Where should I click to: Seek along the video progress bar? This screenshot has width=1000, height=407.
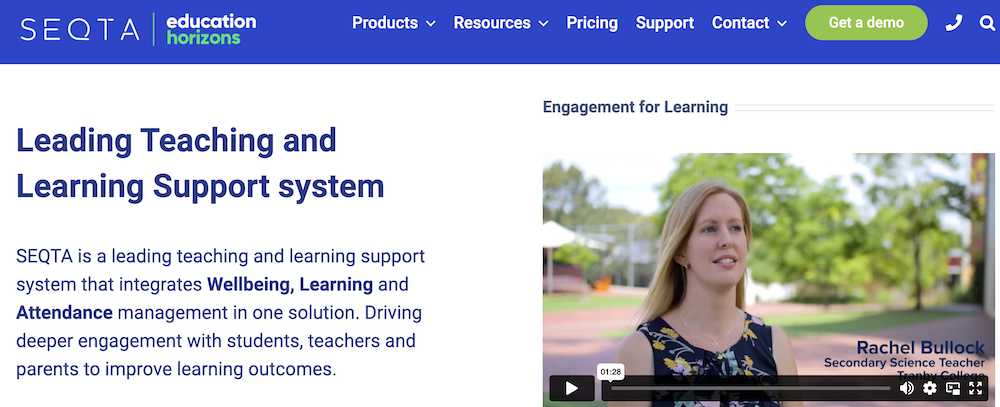(x=750, y=388)
